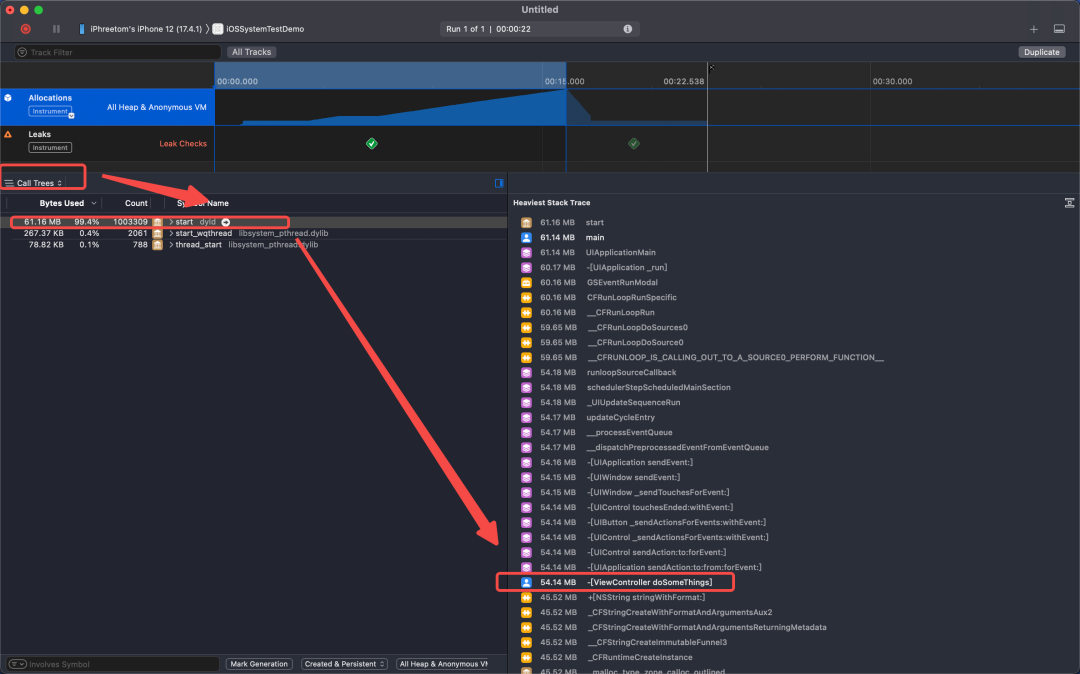Toggle the extended detail sidebar icon
The height and width of the screenshot is (674, 1080).
click(499, 183)
